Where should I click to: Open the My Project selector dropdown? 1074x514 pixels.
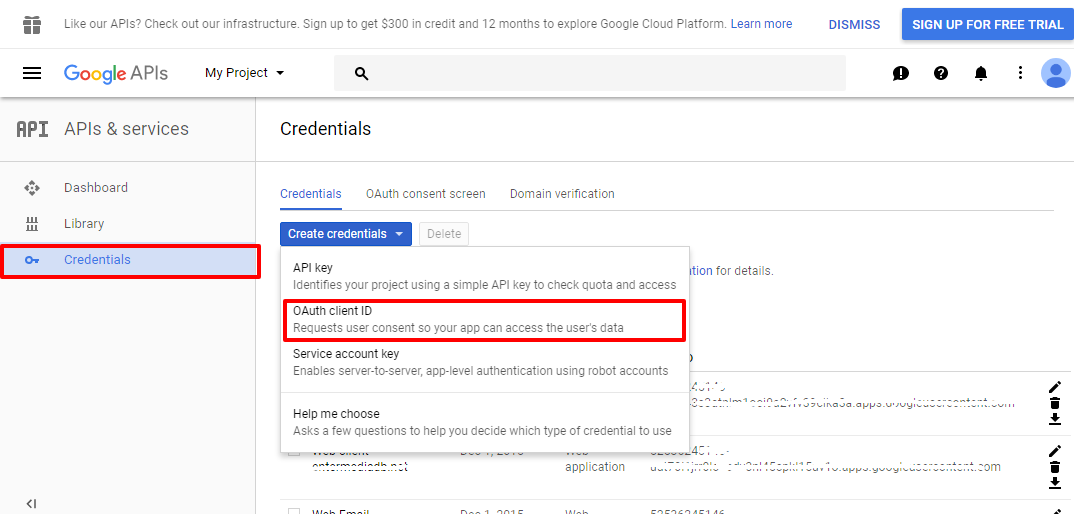[245, 73]
